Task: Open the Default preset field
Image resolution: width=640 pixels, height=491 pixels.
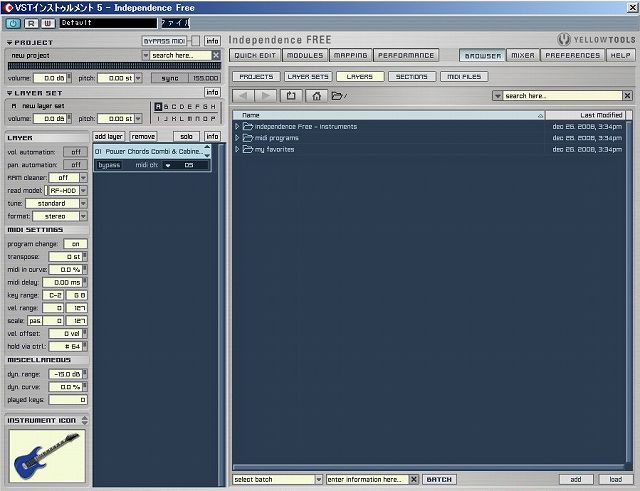Action: coord(108,23)
